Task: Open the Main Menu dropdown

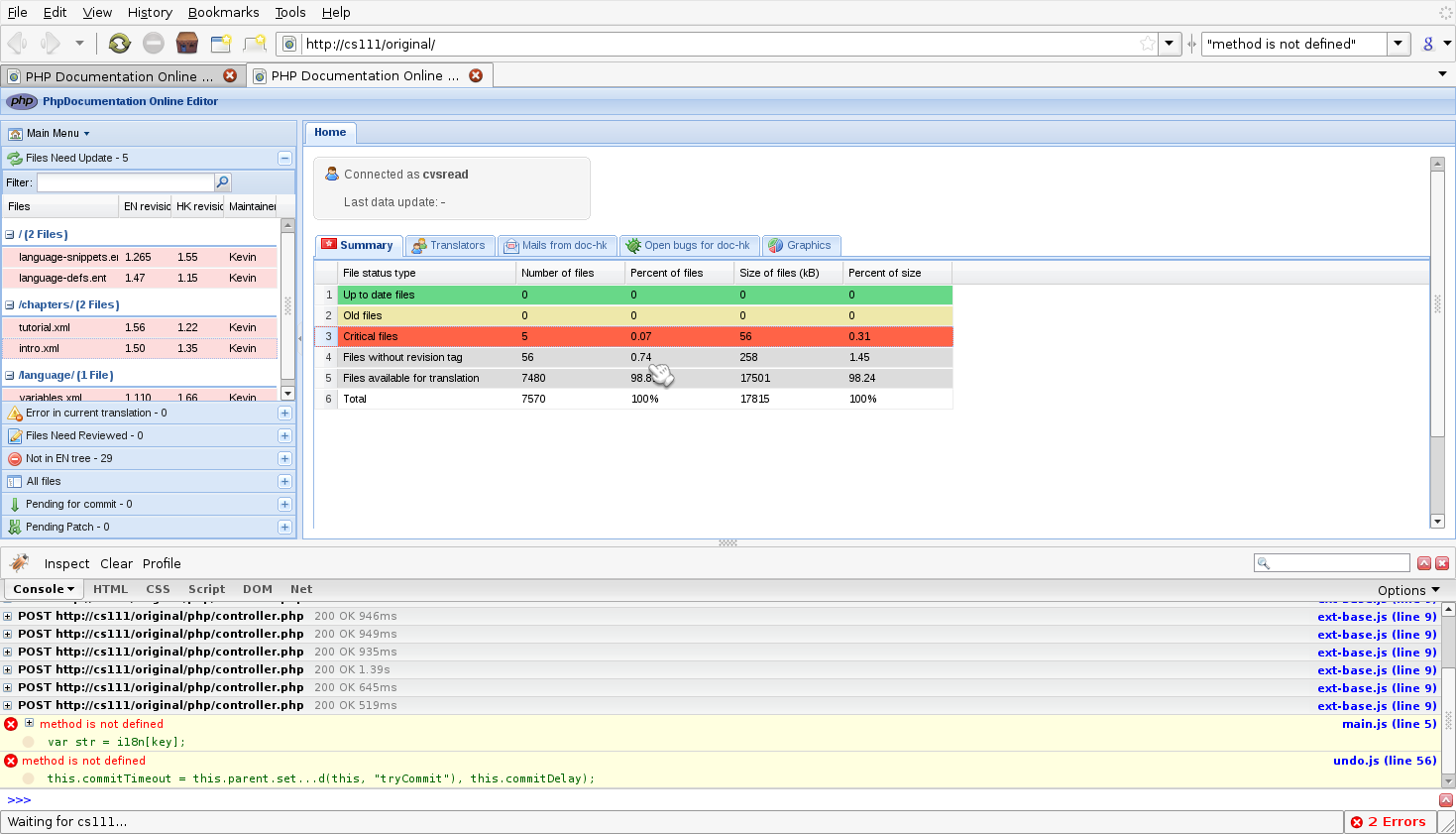Action: 50,134
